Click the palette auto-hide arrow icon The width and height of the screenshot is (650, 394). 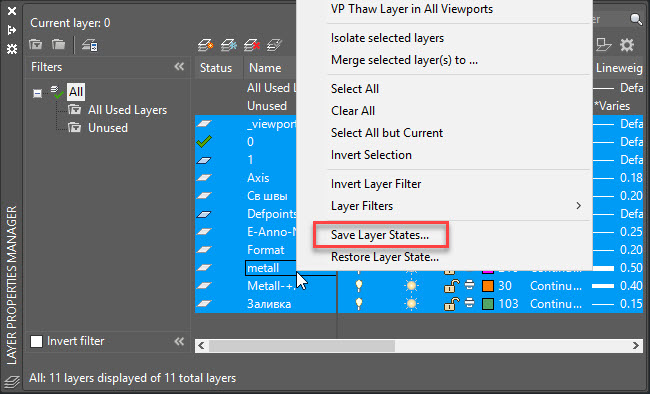12,30
